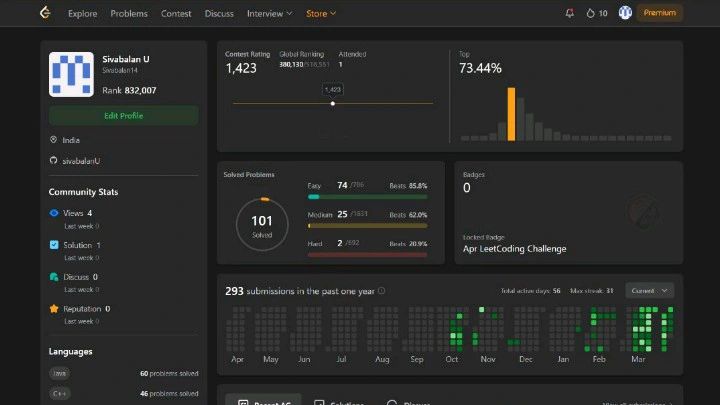Expand the Interview dropdown
This screenshot has height=405, width=720.
[x=270, y=13]
